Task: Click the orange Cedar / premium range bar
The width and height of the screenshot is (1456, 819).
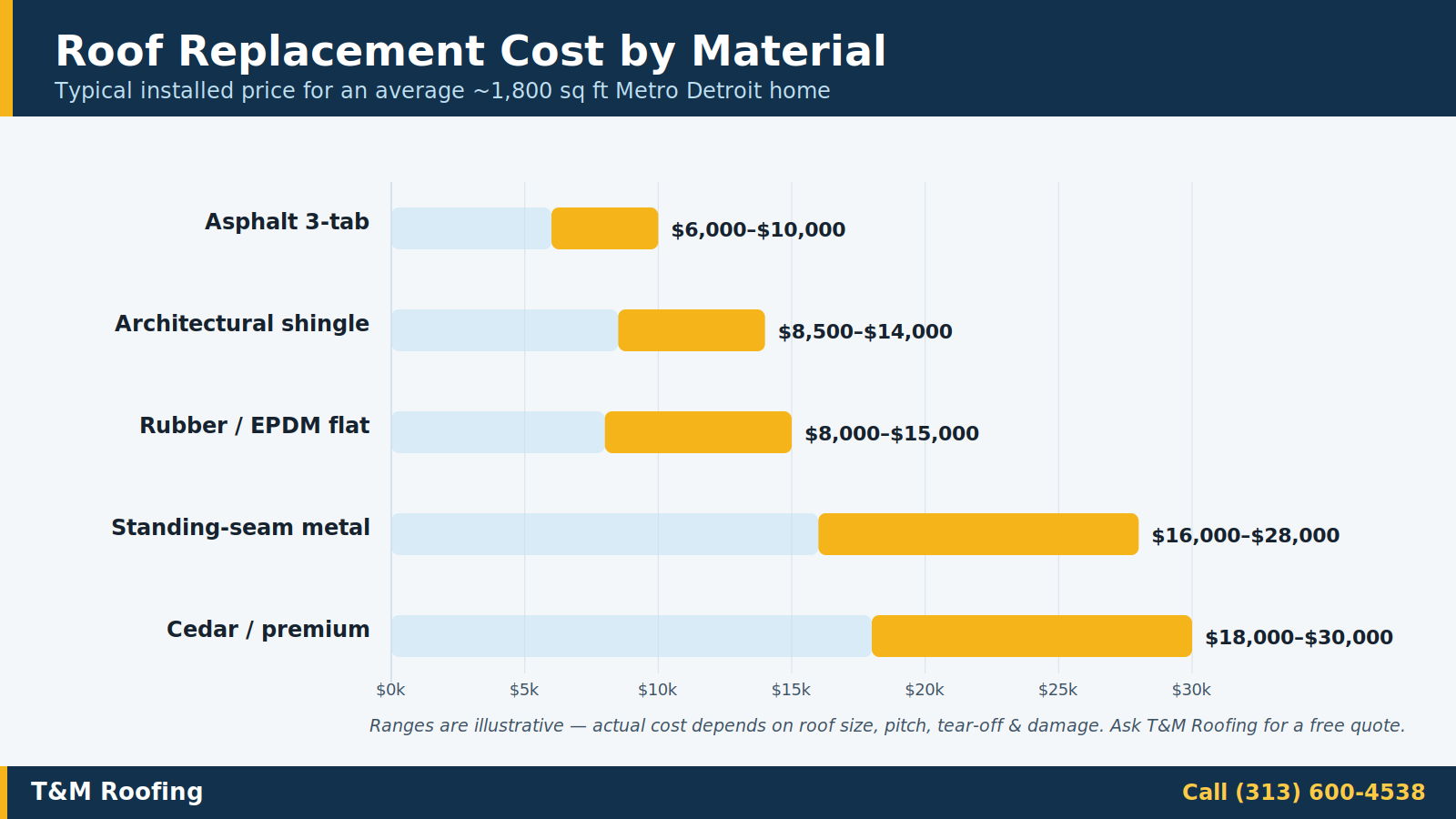Action: point(1032,636)
